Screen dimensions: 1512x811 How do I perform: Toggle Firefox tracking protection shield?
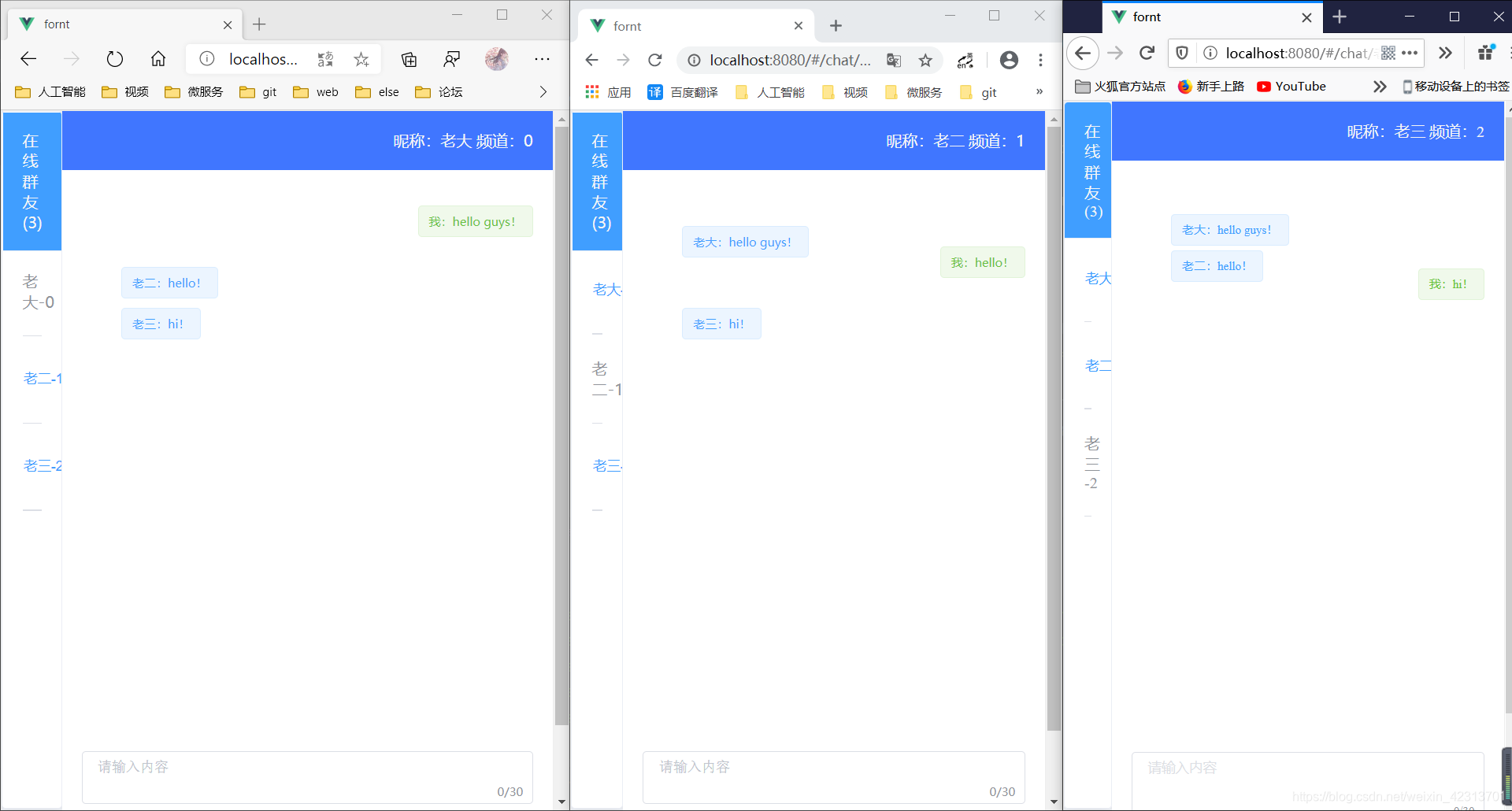pos(1181,53)
